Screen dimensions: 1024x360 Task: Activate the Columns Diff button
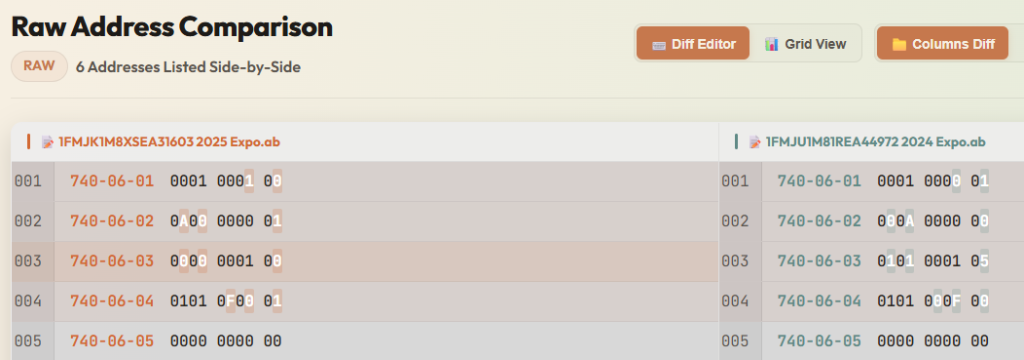coord(942,44)
